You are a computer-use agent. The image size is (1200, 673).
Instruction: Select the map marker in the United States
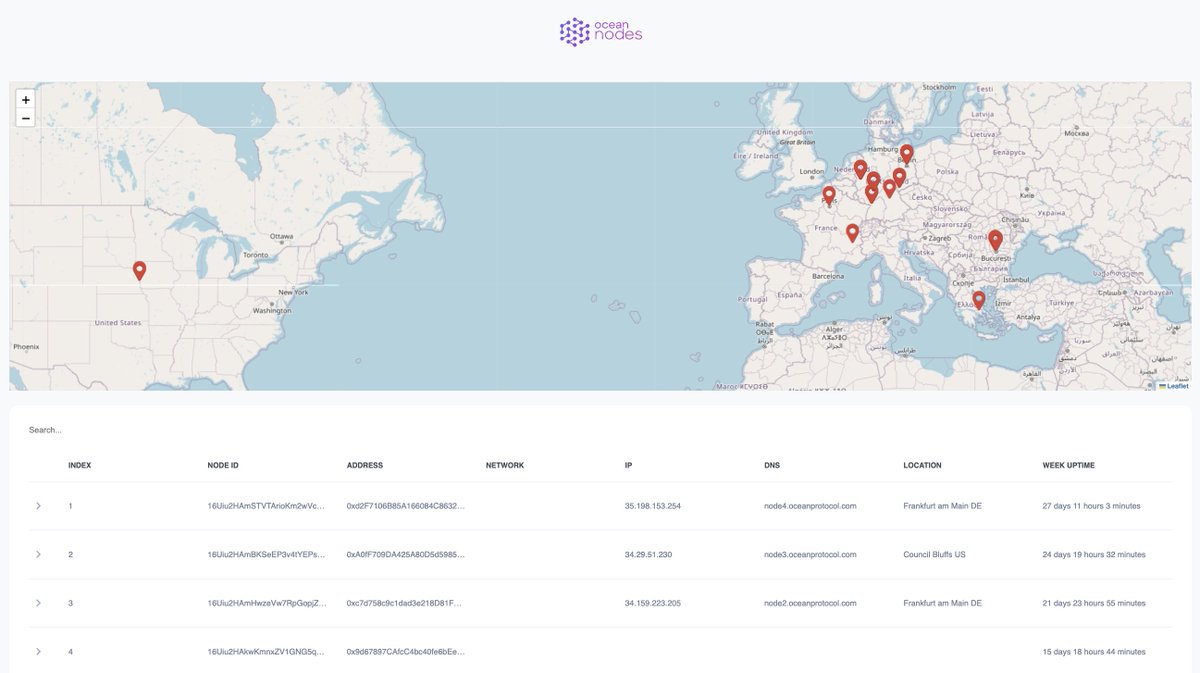[139, 271]
